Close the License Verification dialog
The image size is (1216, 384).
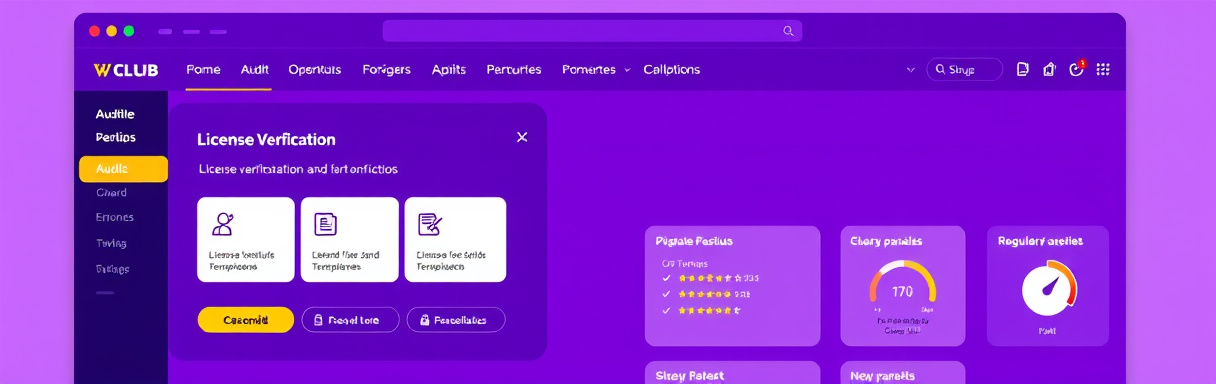(522, 137)
